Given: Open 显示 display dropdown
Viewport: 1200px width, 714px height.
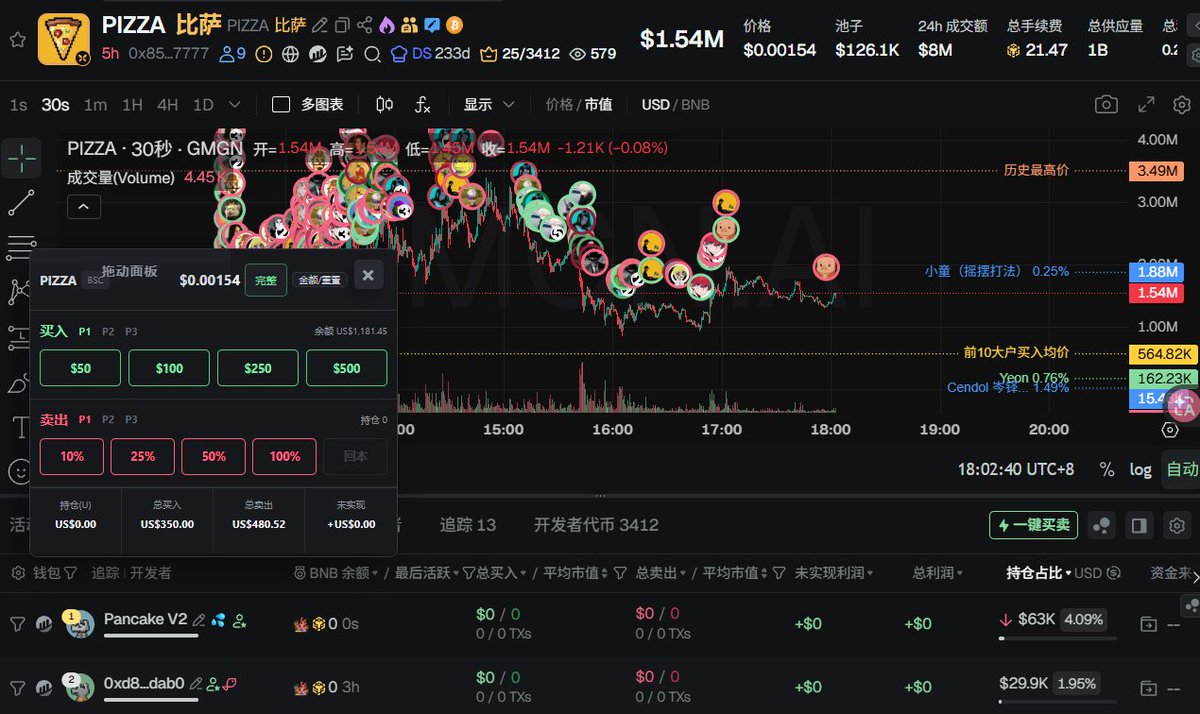Looking at the screenshot, I should [489, 104].
